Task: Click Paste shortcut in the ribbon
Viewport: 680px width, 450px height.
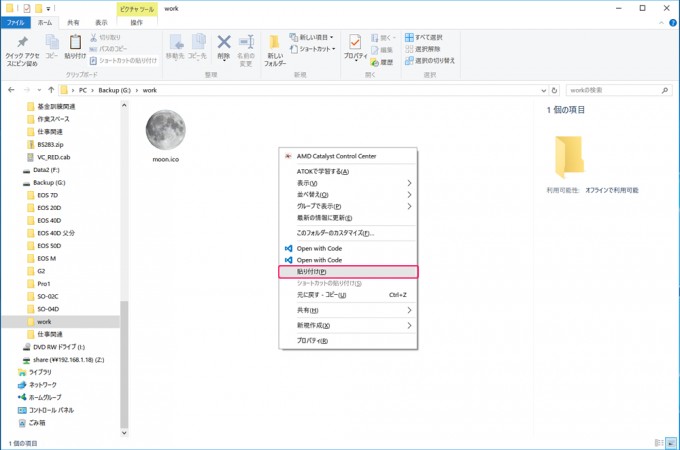Action: pos(124,61)
